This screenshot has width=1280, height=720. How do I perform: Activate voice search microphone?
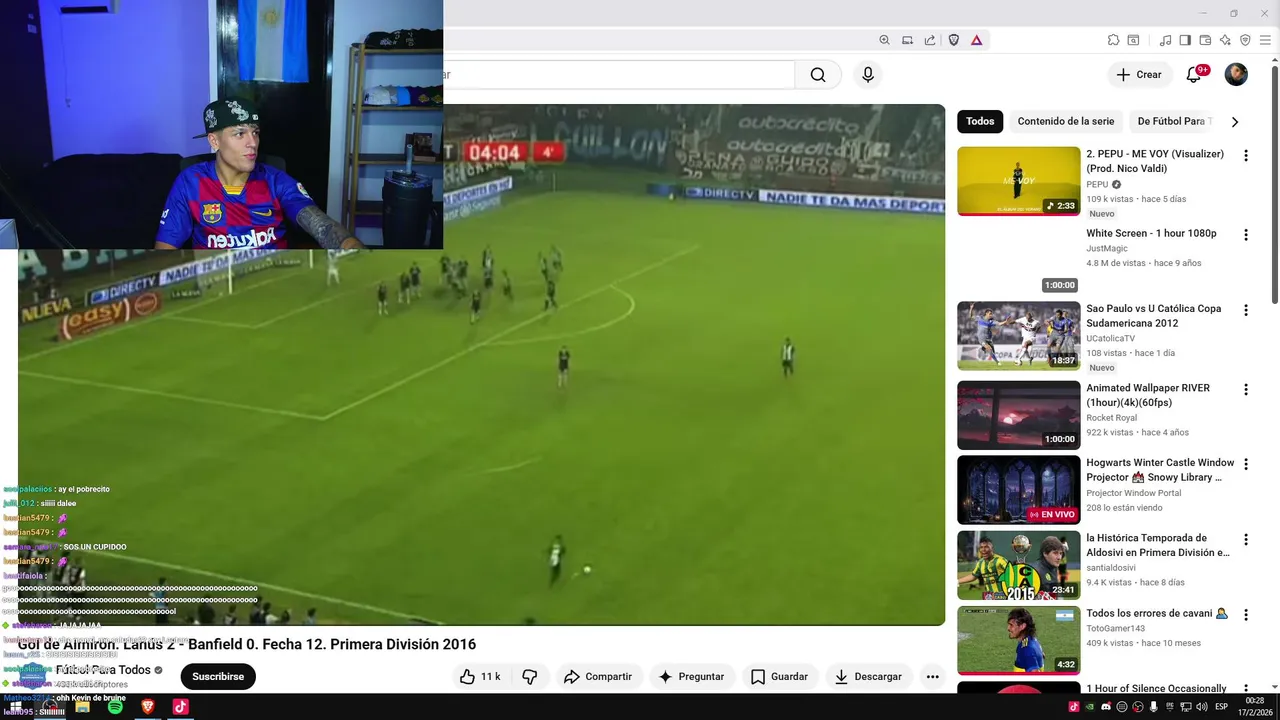868,75
